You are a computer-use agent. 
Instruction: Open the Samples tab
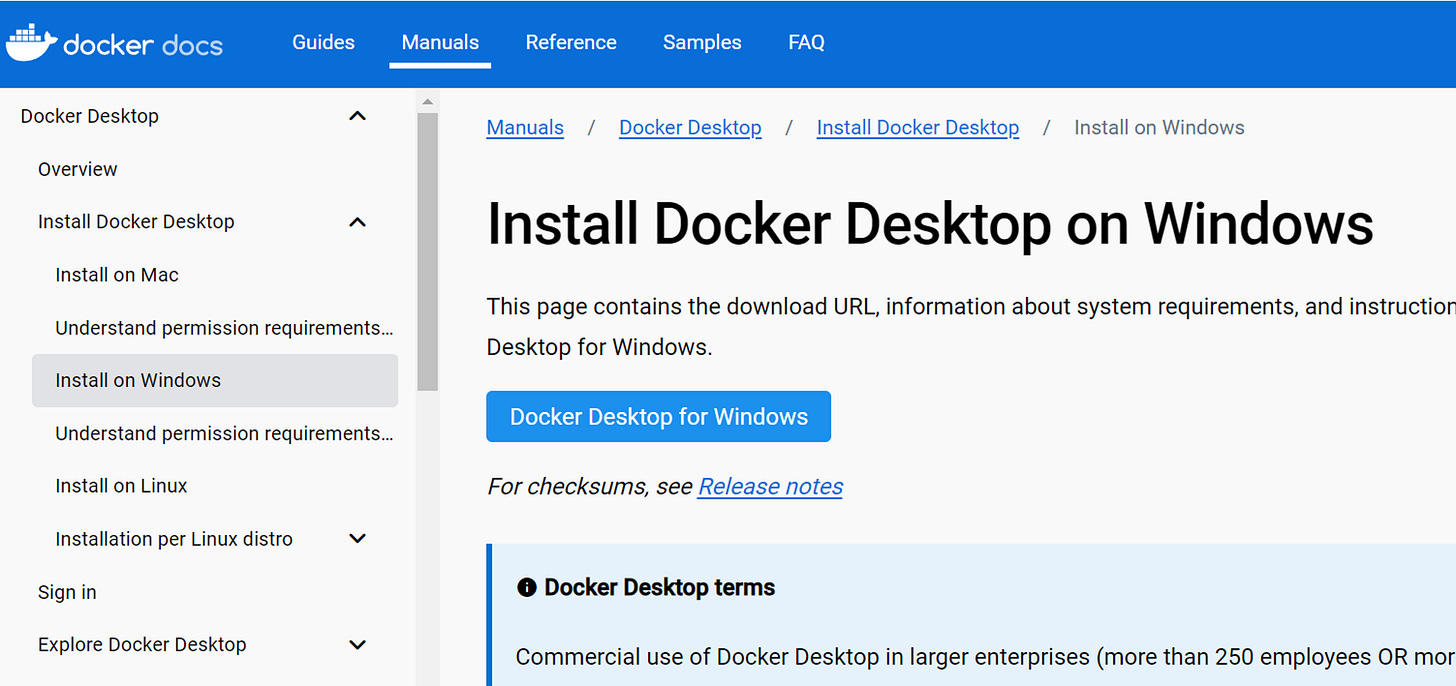702,42
